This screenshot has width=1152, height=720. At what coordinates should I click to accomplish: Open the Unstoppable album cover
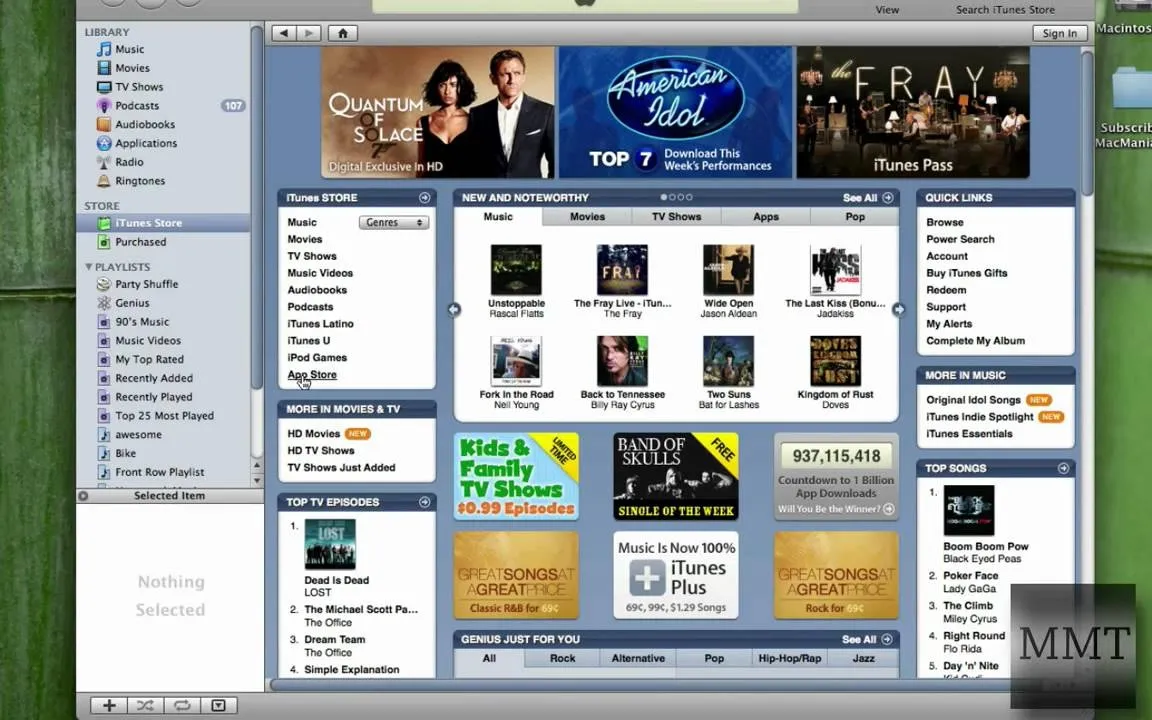pos(516,270)
